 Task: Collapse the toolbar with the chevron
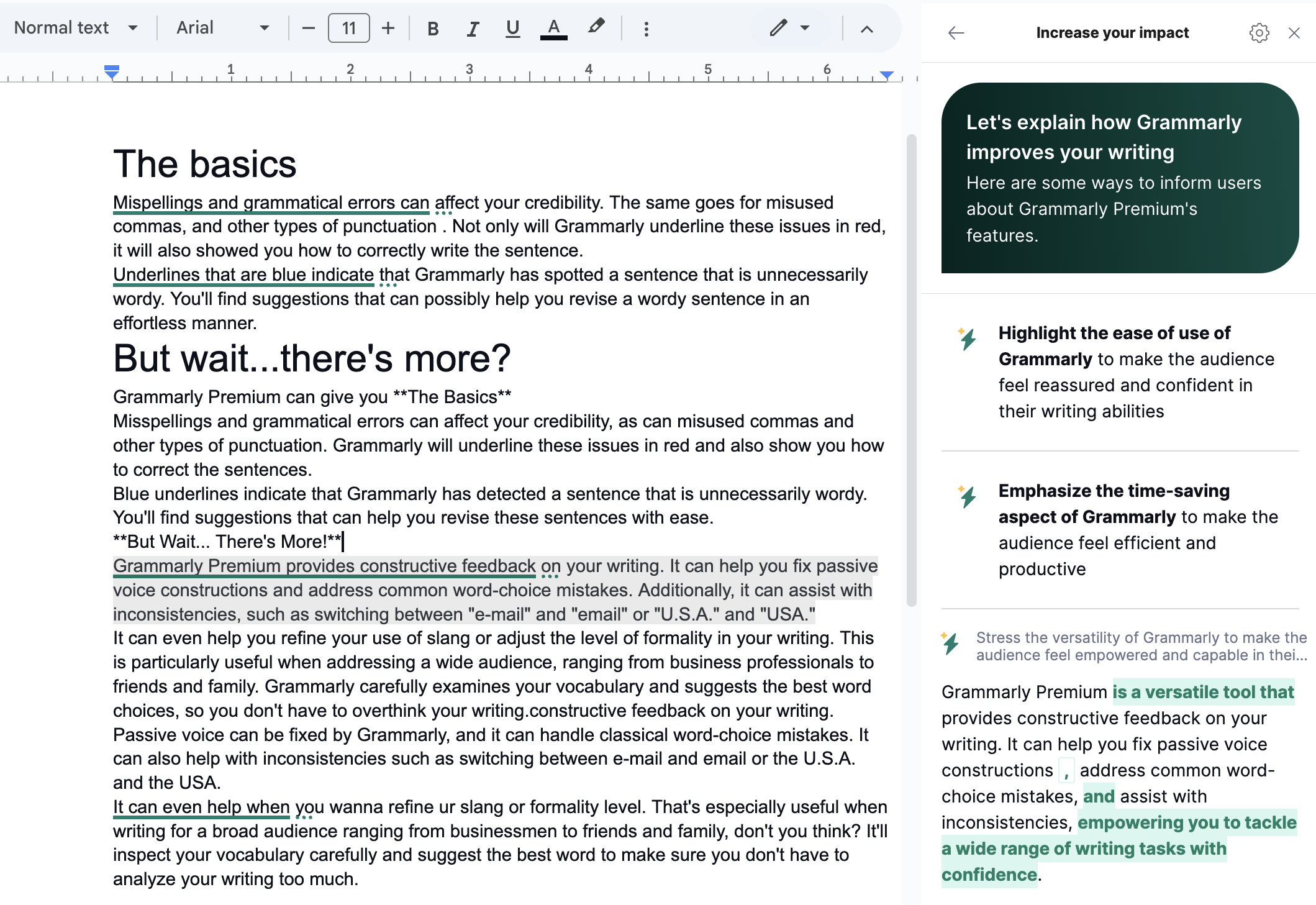867,28
